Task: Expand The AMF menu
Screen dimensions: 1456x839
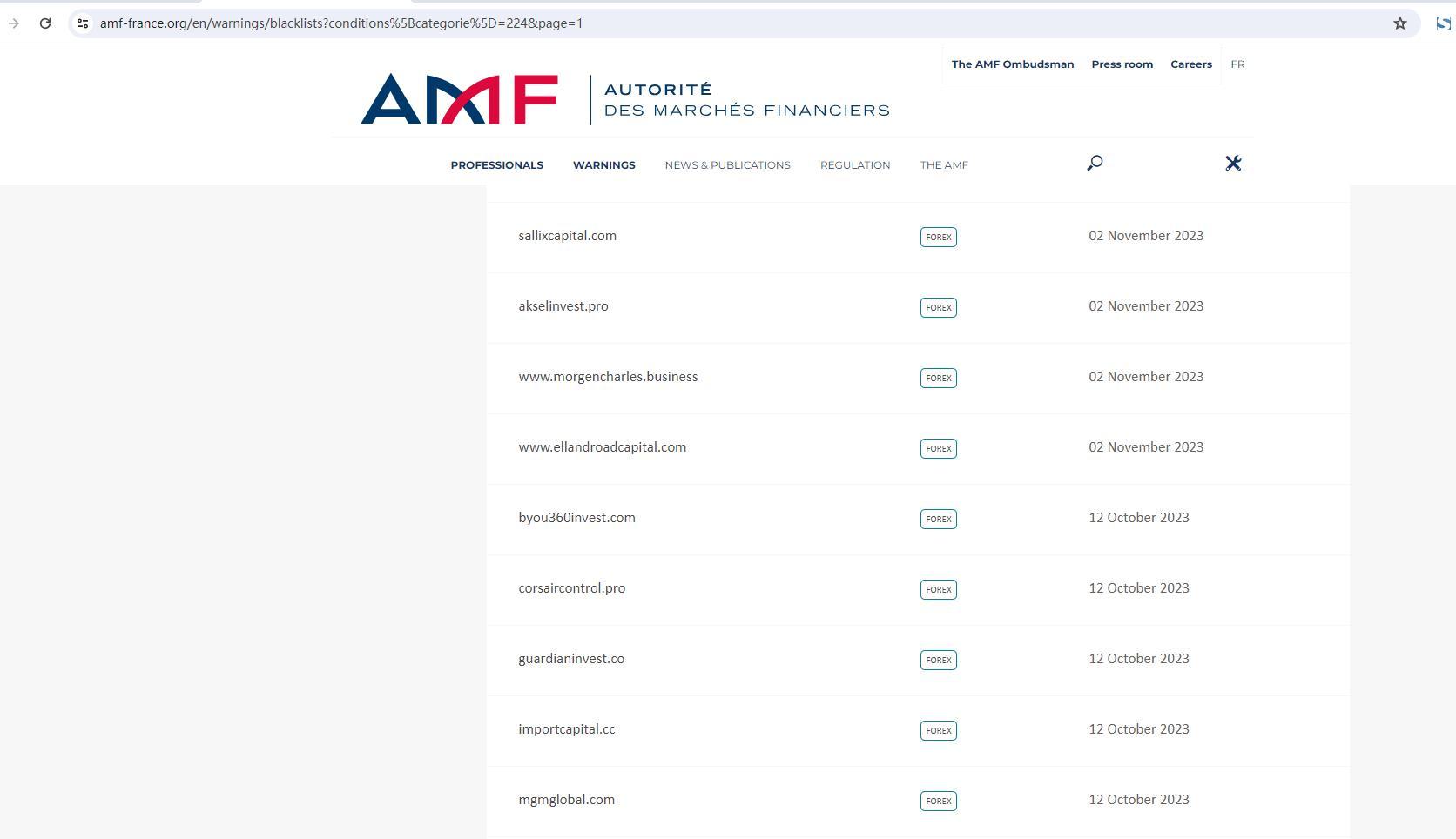Action: click(x=943, y=165)
